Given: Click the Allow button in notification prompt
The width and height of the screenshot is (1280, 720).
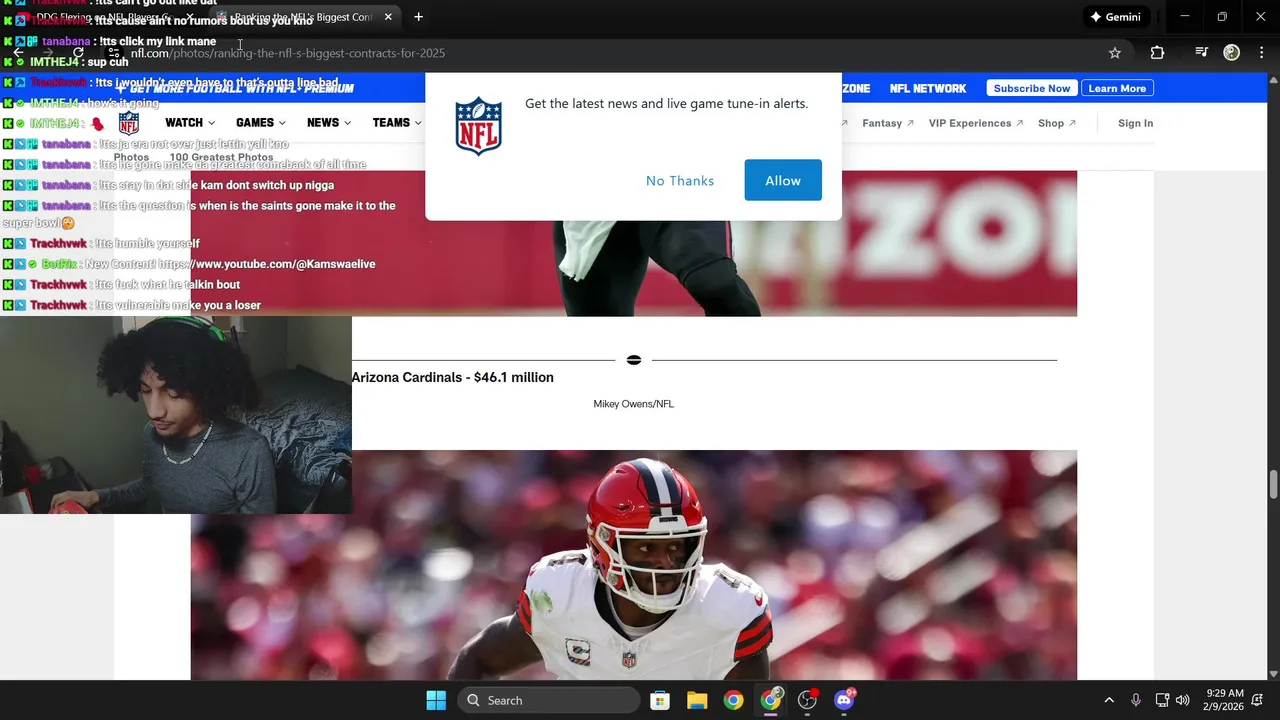Looking at the screenshot, I should (x=783, y=180).
